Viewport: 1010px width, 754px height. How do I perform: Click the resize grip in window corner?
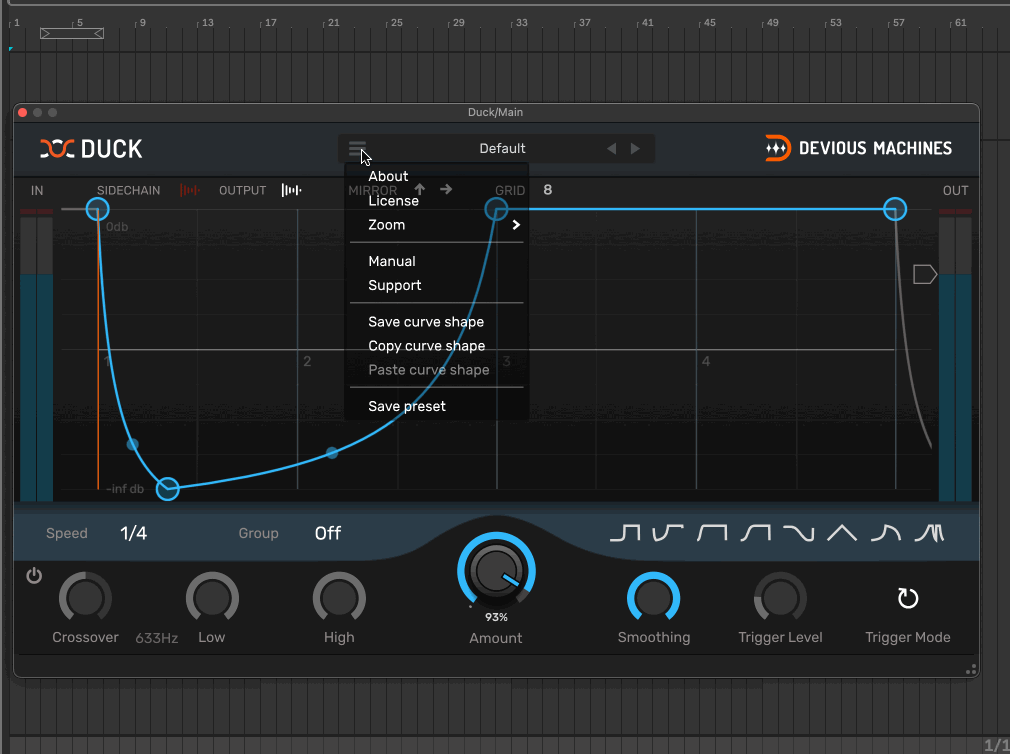pyautogui.click(x=971, y=670)
